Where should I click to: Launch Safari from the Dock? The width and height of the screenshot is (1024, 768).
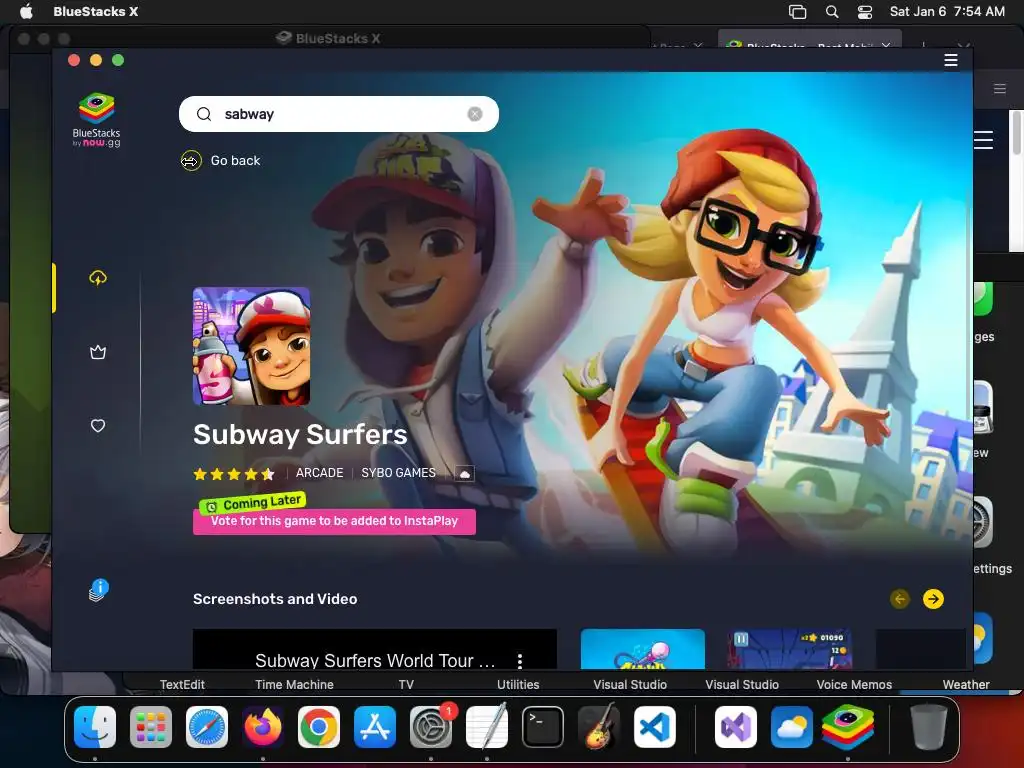click(207, 727)
